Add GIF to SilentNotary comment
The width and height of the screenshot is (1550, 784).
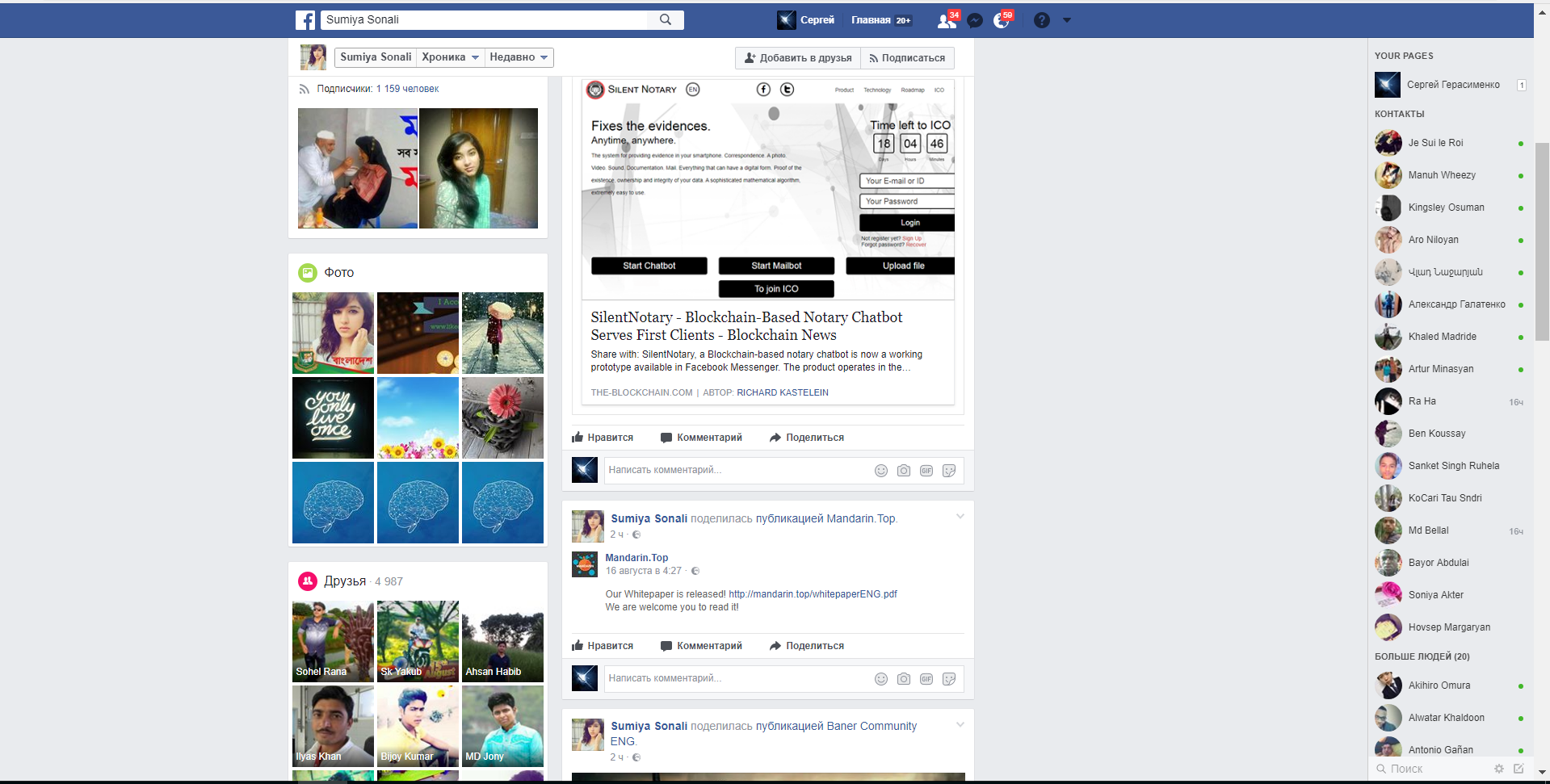(x=926, y=471)
